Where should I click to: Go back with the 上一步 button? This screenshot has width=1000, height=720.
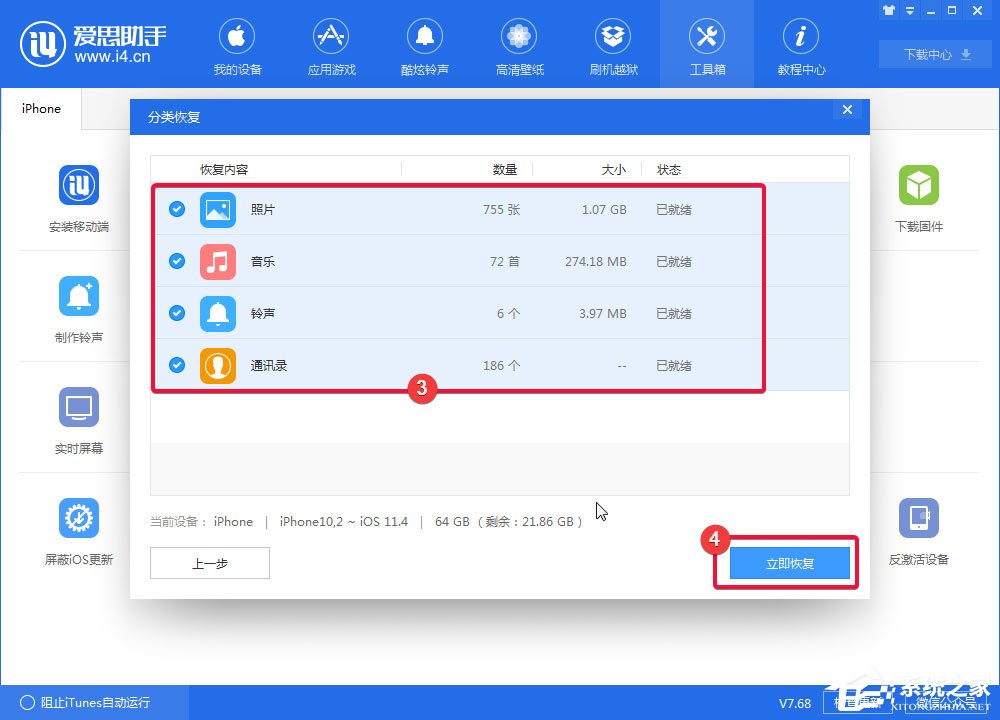[x=209, y=563]
